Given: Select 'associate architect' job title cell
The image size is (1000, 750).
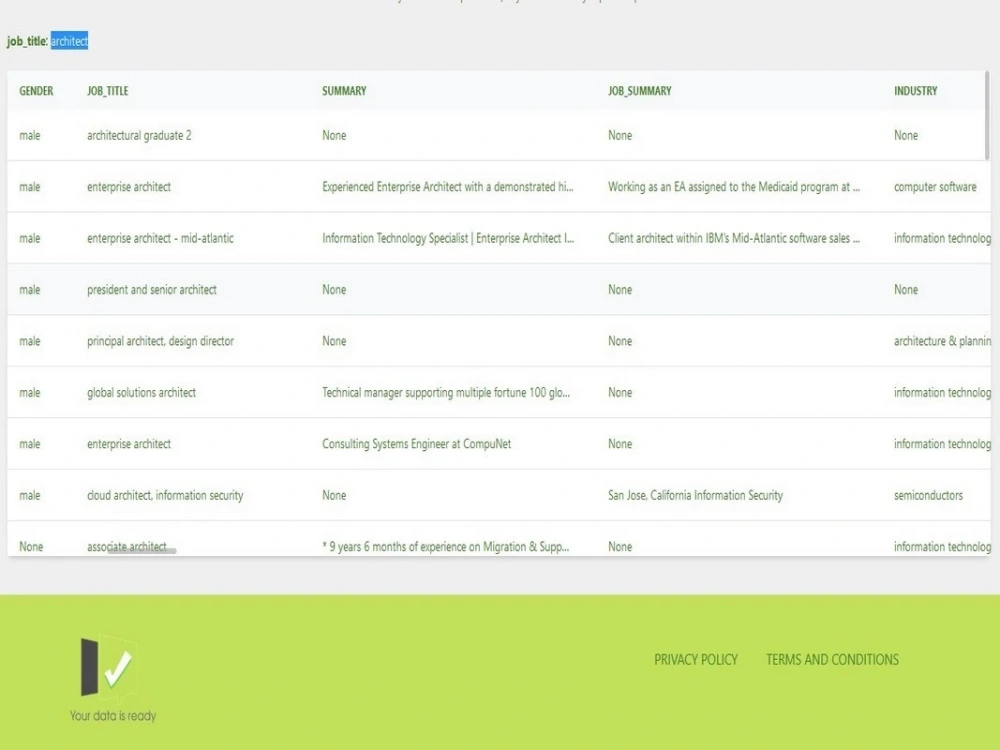Looking at the screenshot, I should click(x=127, y=546).
